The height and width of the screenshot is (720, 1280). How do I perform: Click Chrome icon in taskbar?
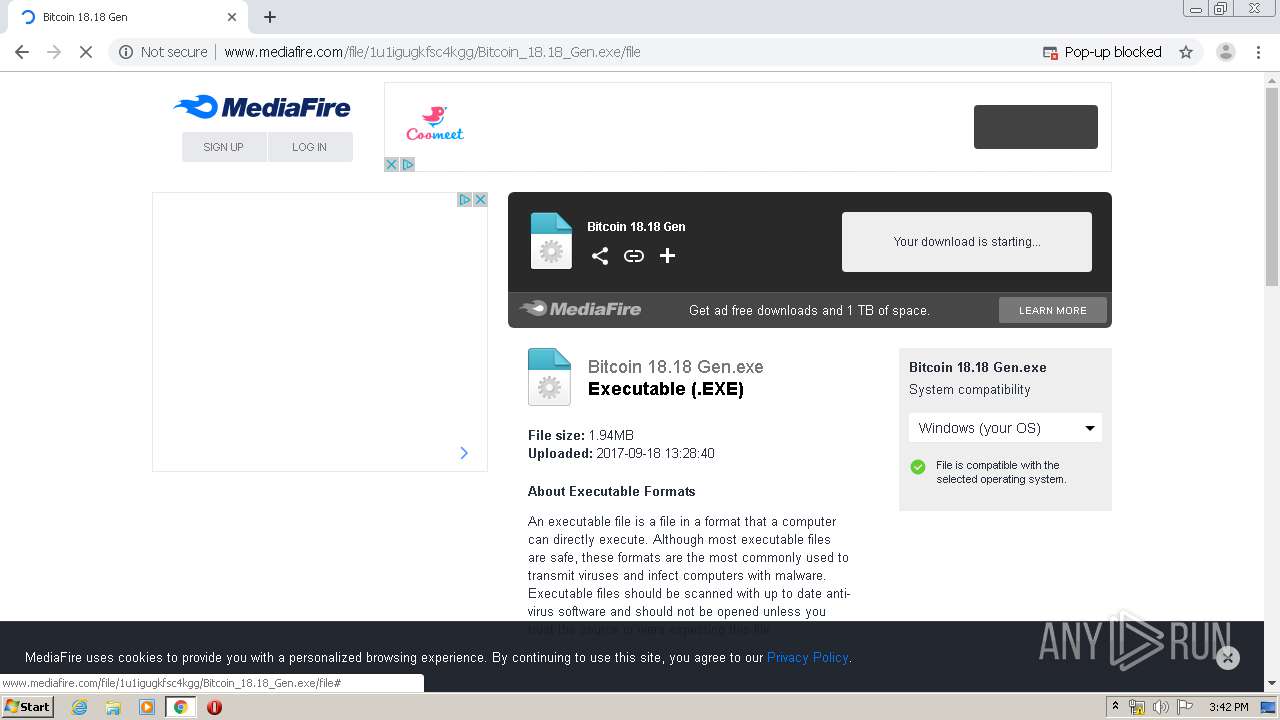(181, 707)
